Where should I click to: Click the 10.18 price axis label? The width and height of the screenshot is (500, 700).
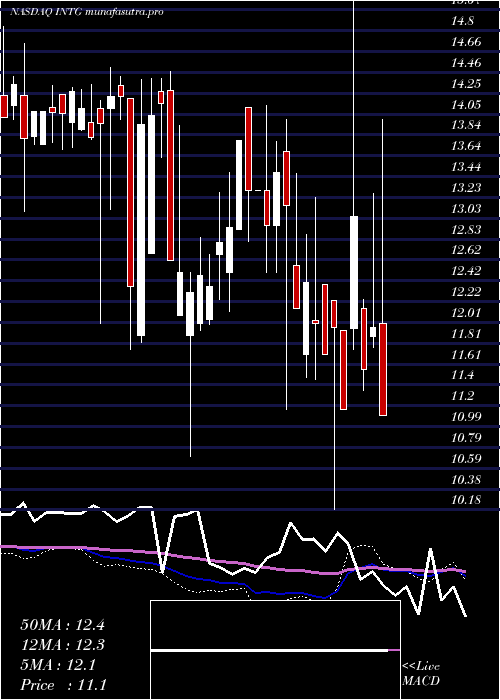click(x=467, y=500)
